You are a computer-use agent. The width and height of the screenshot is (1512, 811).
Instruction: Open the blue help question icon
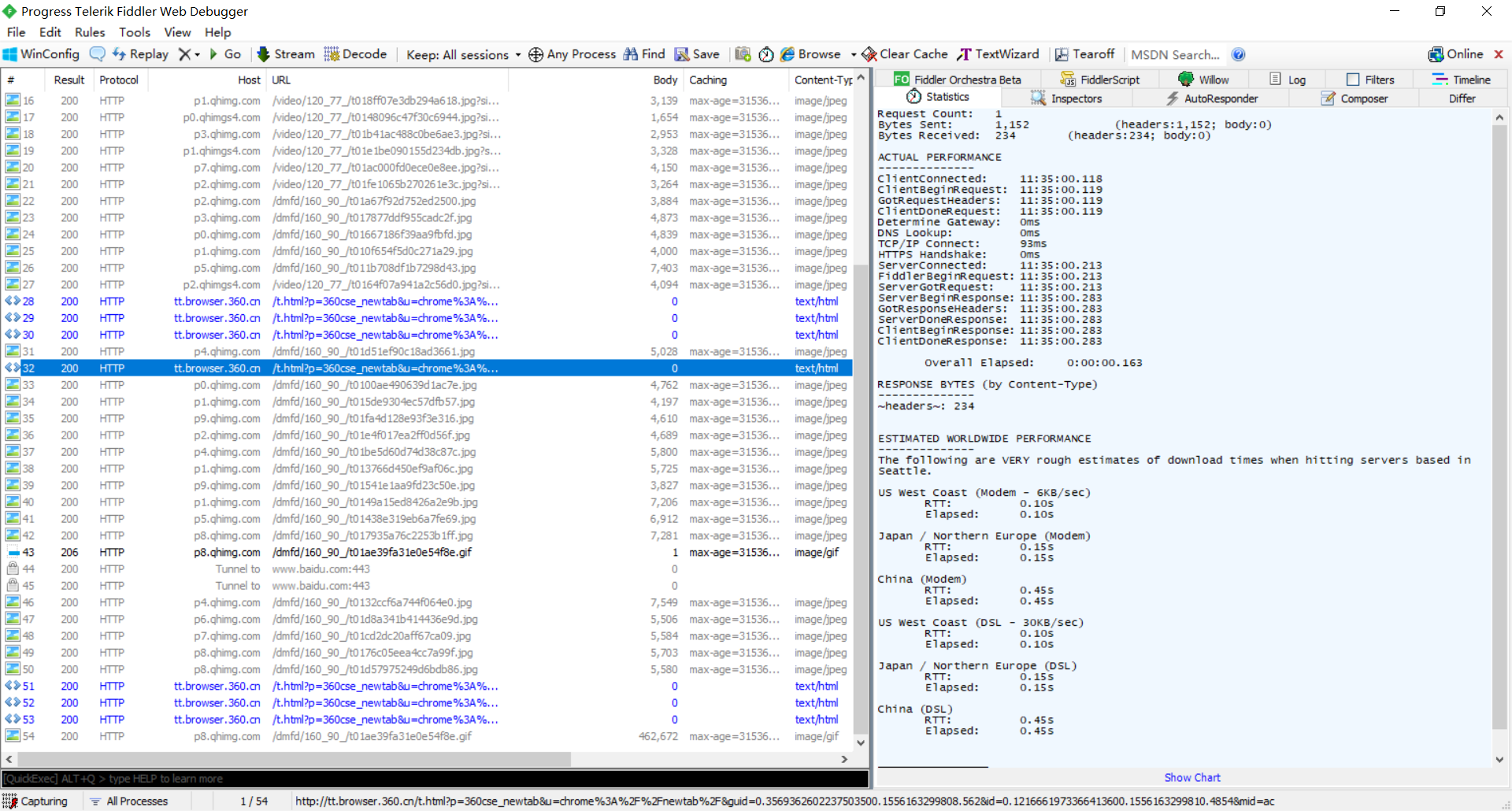coord(1239,54)
